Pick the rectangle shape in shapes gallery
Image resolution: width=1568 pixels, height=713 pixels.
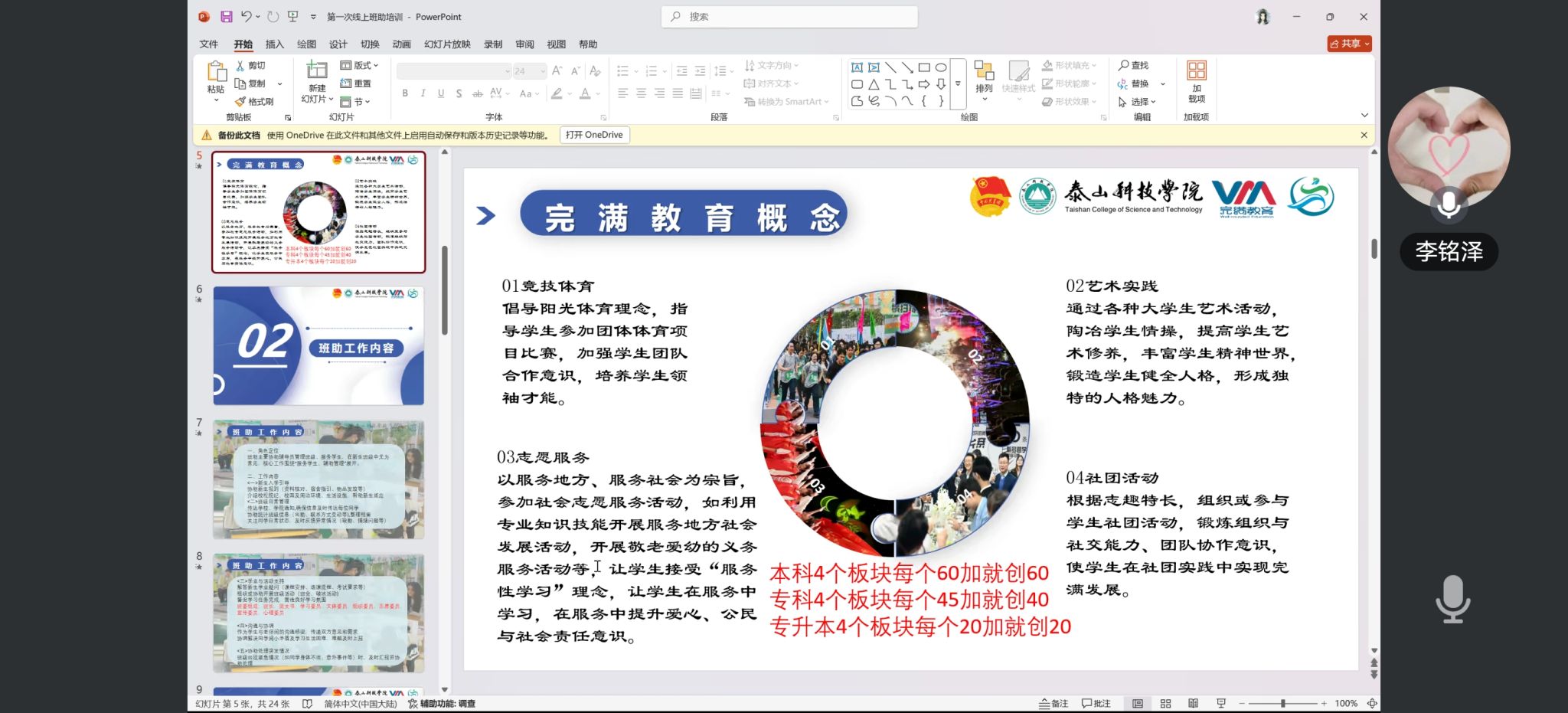click(924, 67)
